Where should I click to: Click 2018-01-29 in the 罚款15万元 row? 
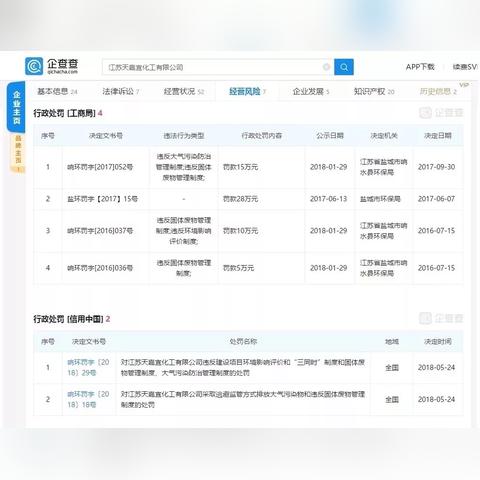tap(329, 167)
